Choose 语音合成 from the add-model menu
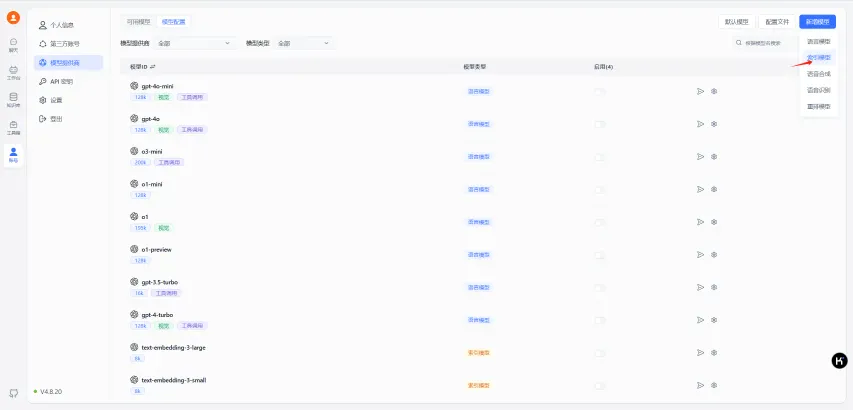Screen dimensions: 853x410 point(818,74)
